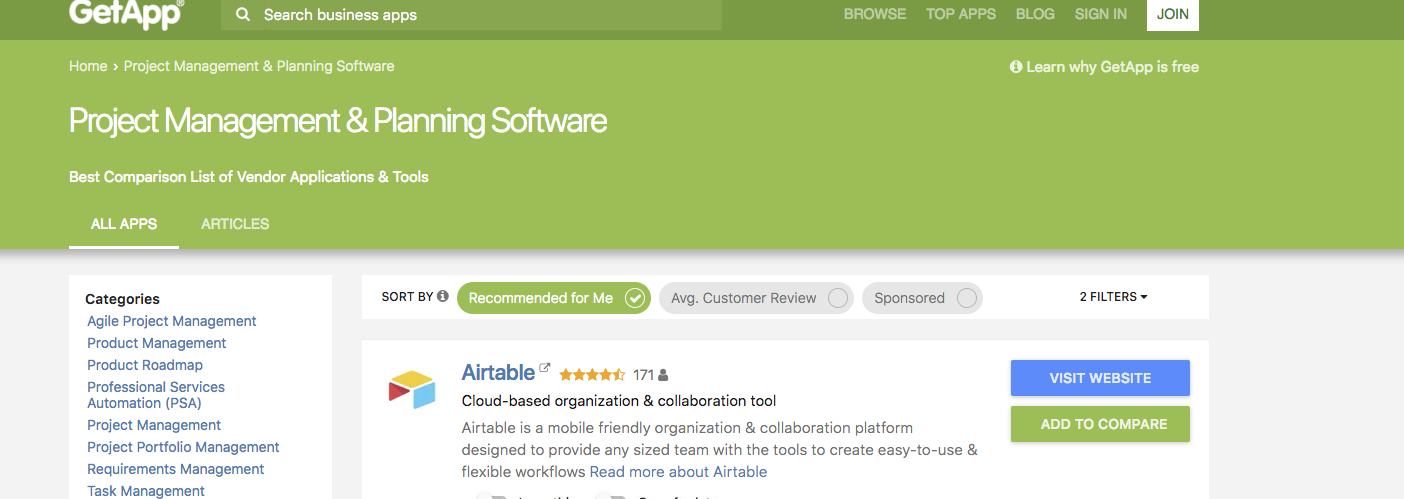The image size is (1404, 499).
Task: Click the VISIT WEBSITE button
Action: 1100,378
